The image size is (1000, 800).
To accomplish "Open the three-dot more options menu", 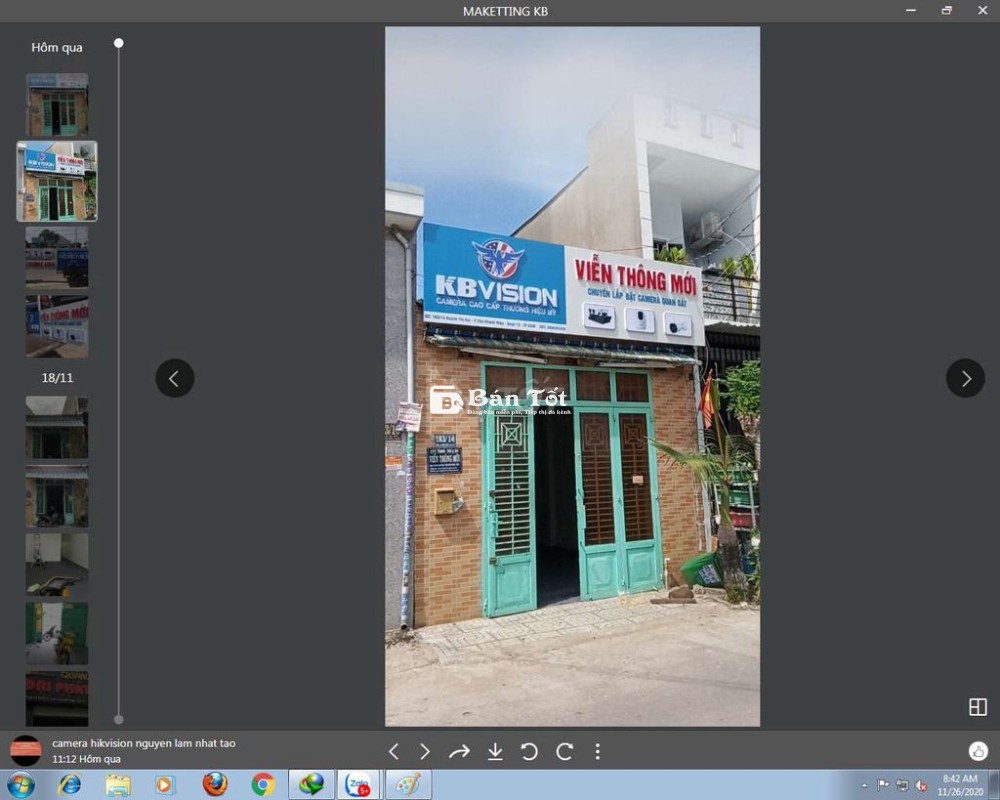I will 598,752.
